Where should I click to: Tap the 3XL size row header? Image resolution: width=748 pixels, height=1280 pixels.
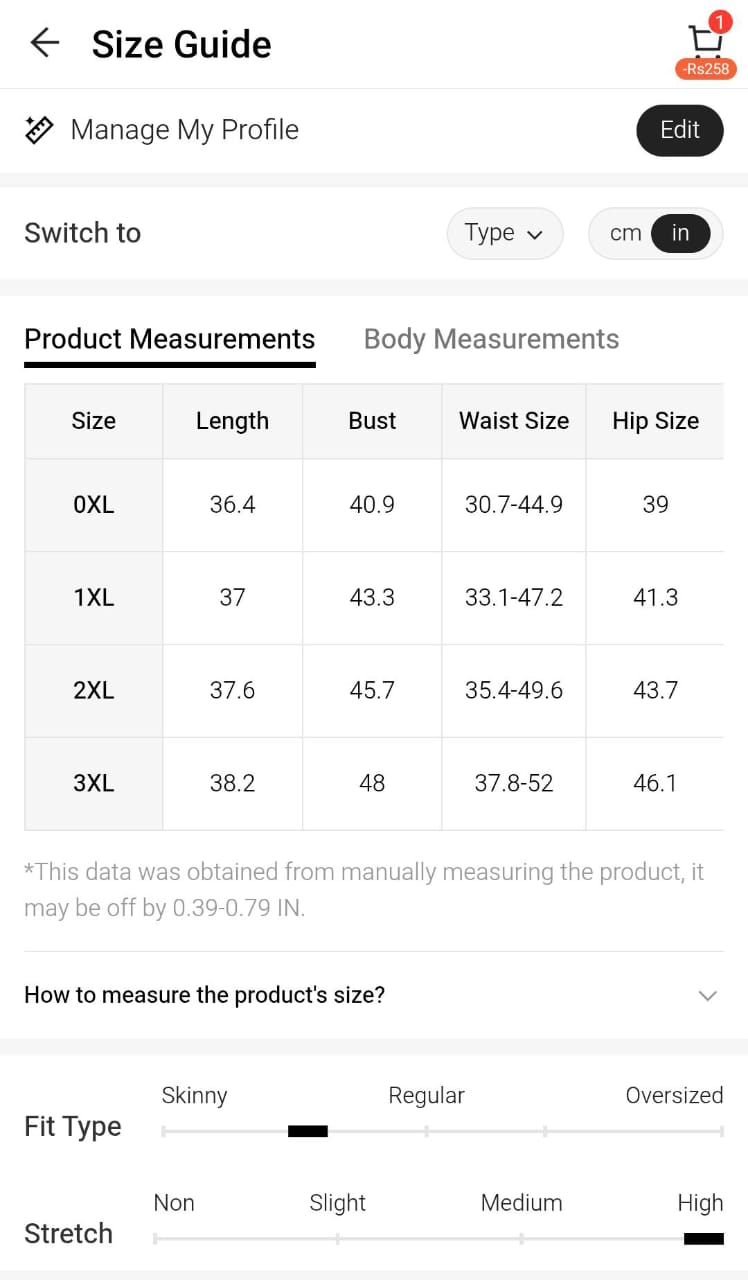point(94,783)
